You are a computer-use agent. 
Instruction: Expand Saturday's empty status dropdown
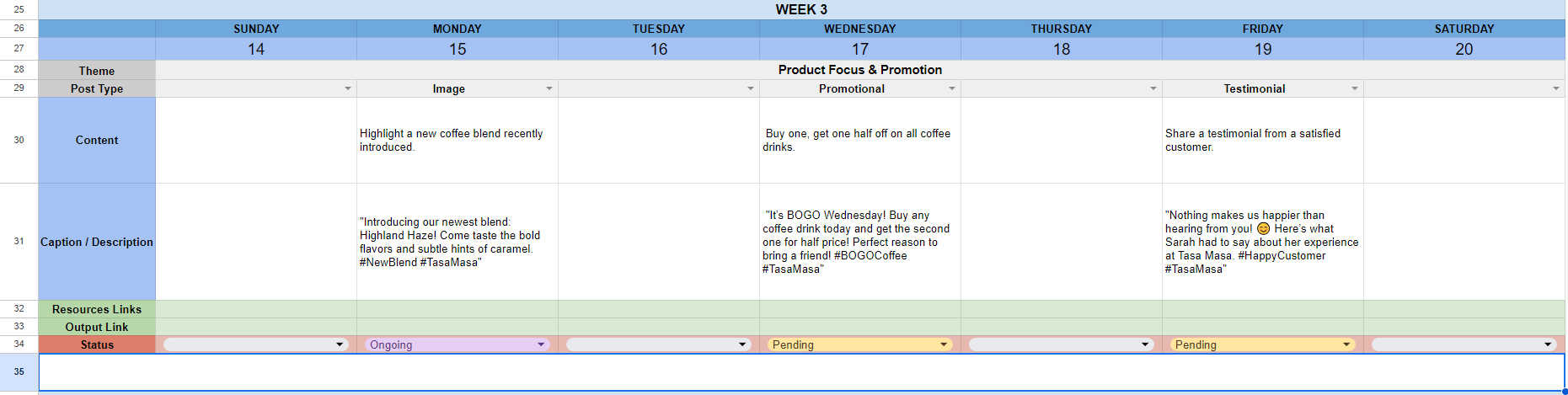[1548, 344]
